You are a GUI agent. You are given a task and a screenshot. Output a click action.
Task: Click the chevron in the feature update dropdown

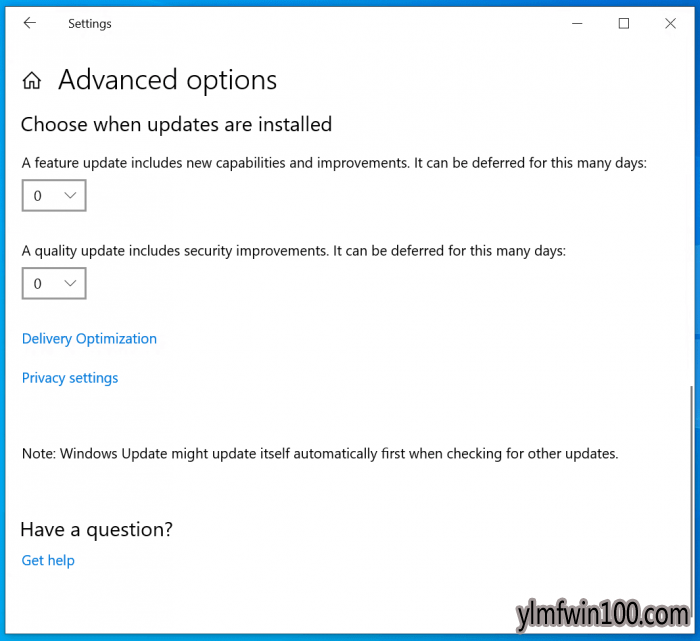coord(70,195)
